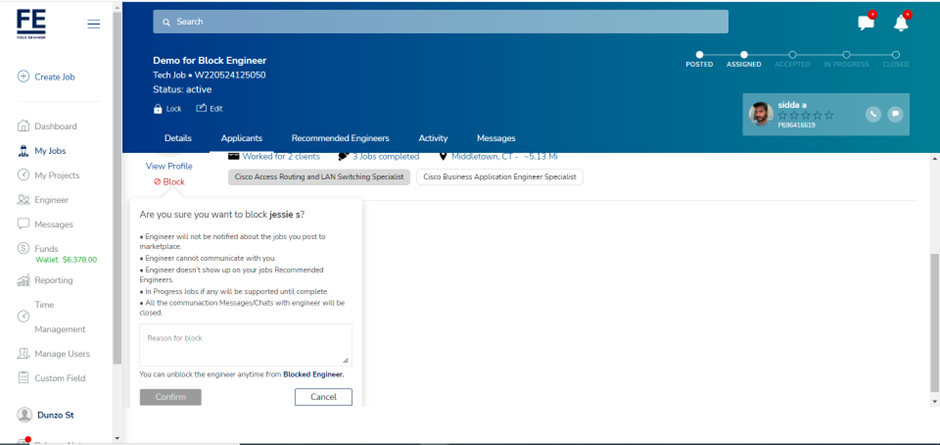Click sidda a's profile photo
Screen dimensions: 940x445
click(x=760, y=114)
